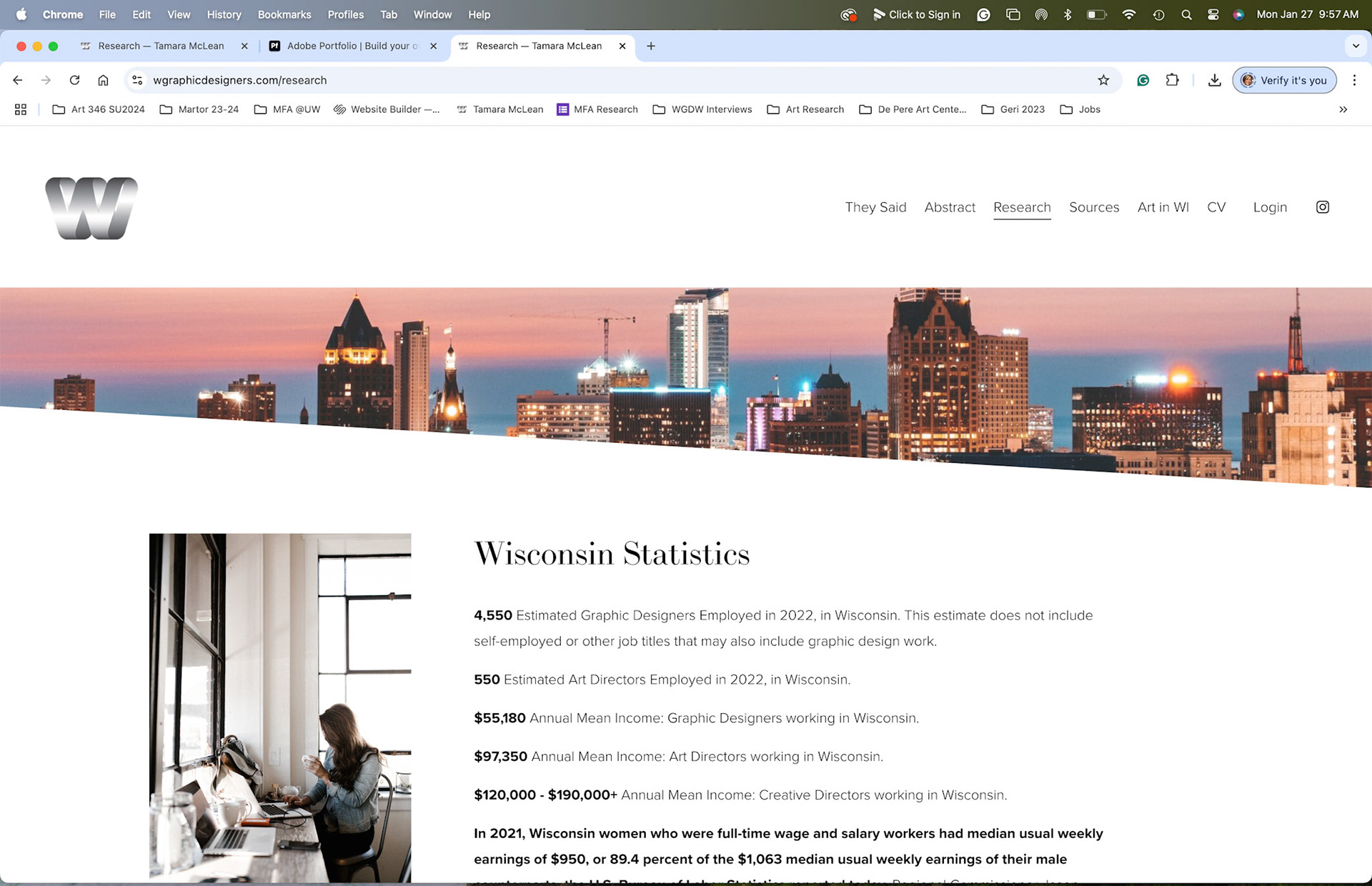Image resolution: width=1372 pixels, height=886 pixels.
Task: Open the Website Builder bookmark
Action: (387, 109)
